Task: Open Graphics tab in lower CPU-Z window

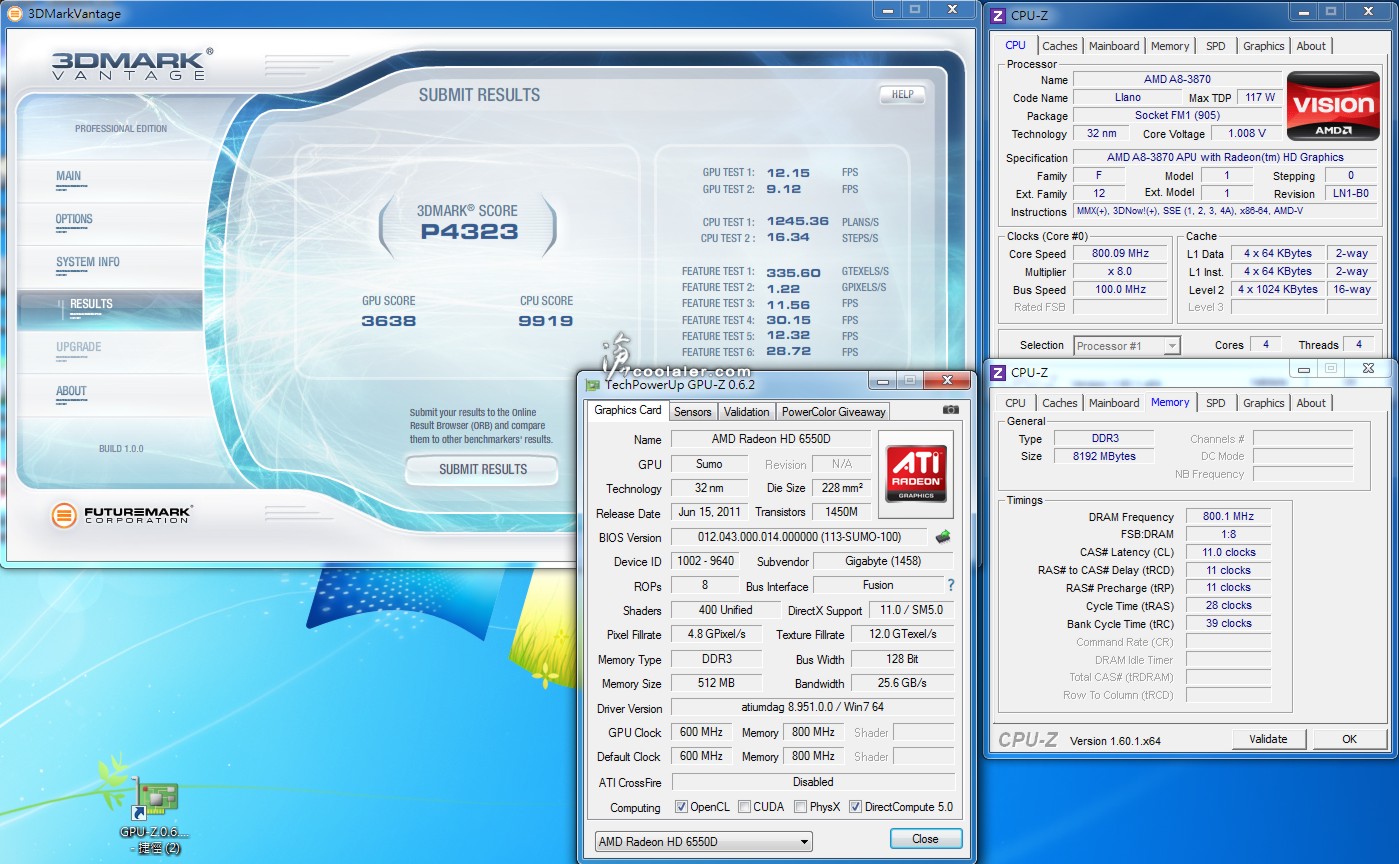Action: pyautogui.click(x=1264, y=403)
